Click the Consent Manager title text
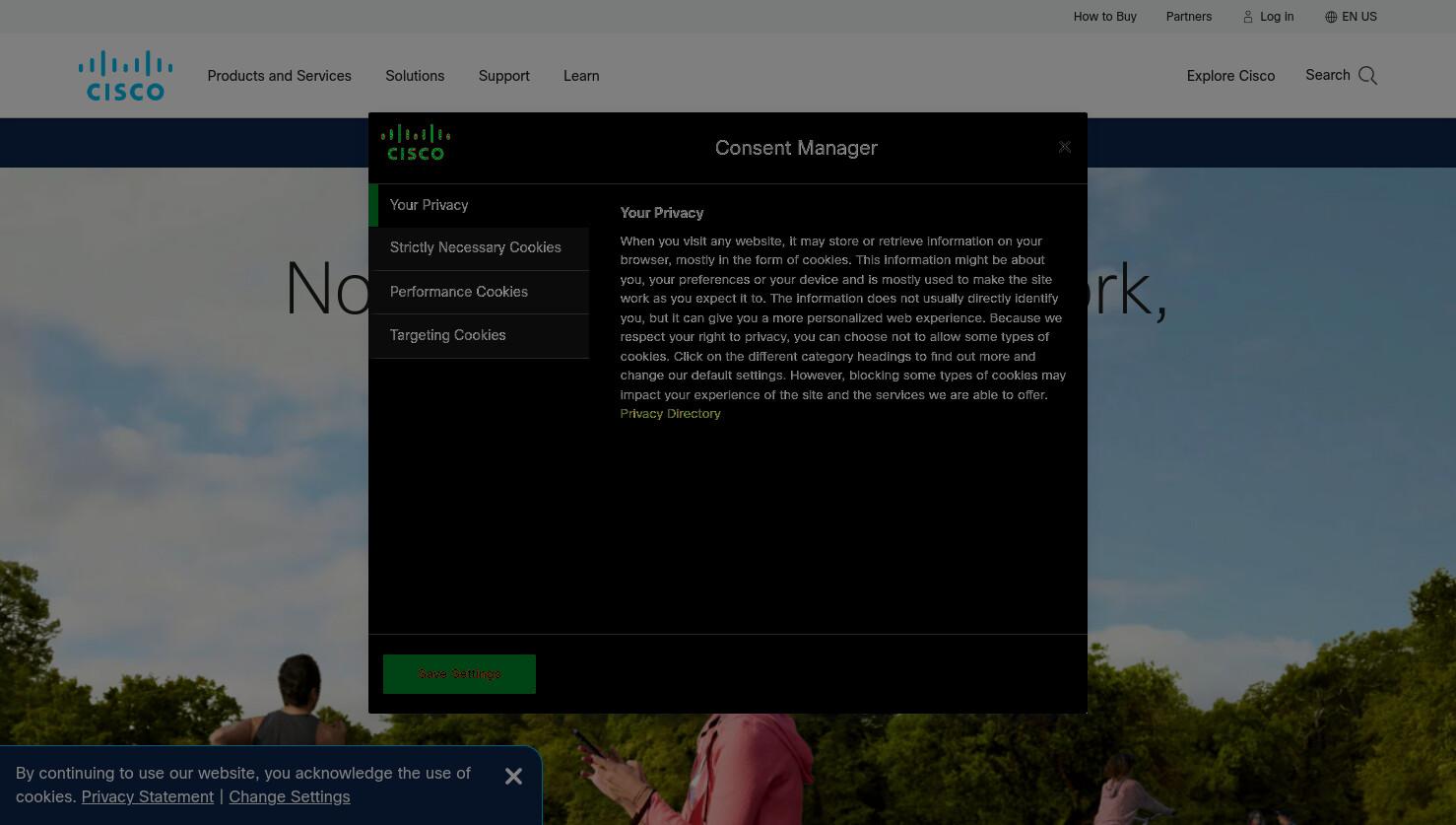The image size is (1456, 825). pyautogui.click(x=796, y=148)
